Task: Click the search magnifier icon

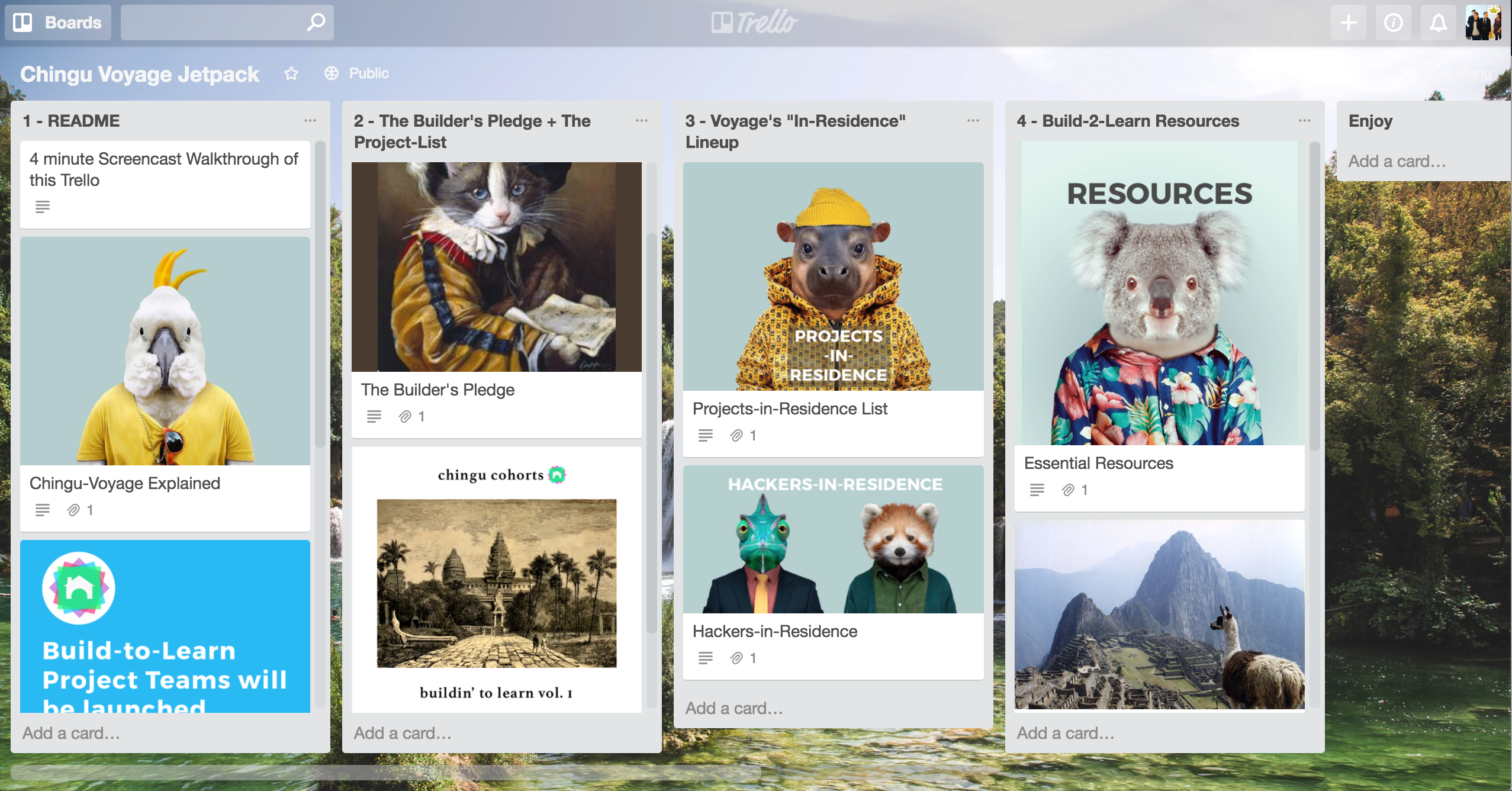Action: [x=316, y=22]
